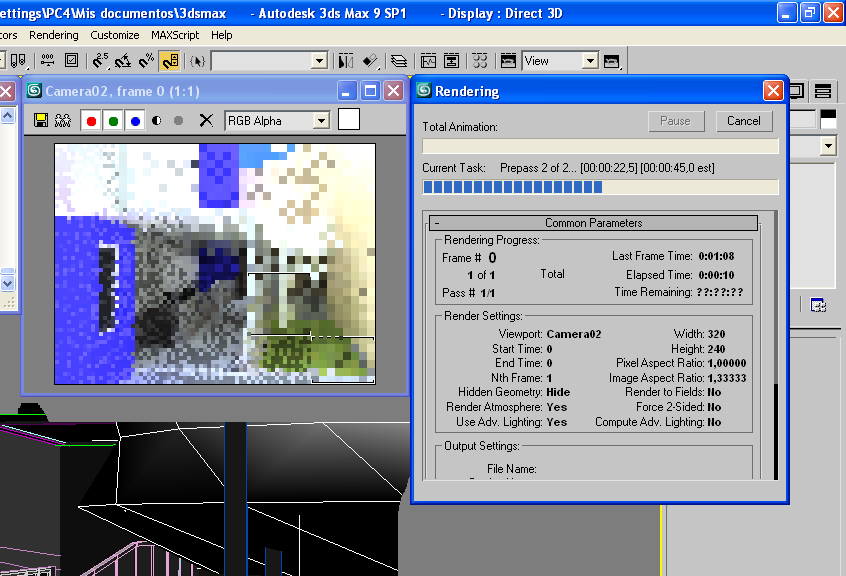Image resolution: width=846 pixels, height=576 pixels.
Task: Click Use Pivot Point Center tool
Action: click(x=18, y=61)
